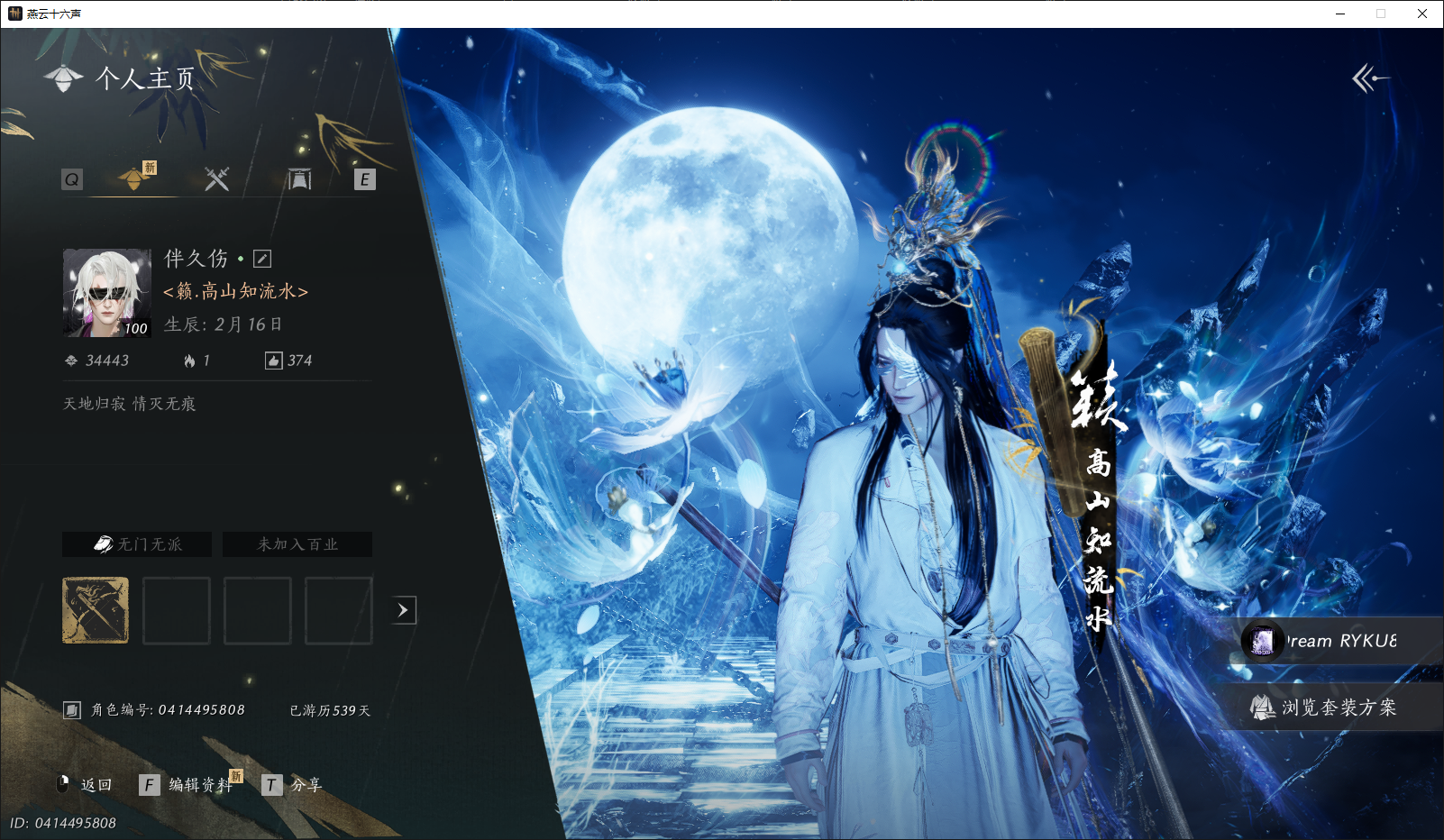Open the gate-shaped tab icon
Image resolution: width=1444 pixels, height=840 pixels.
click(299, 179)
